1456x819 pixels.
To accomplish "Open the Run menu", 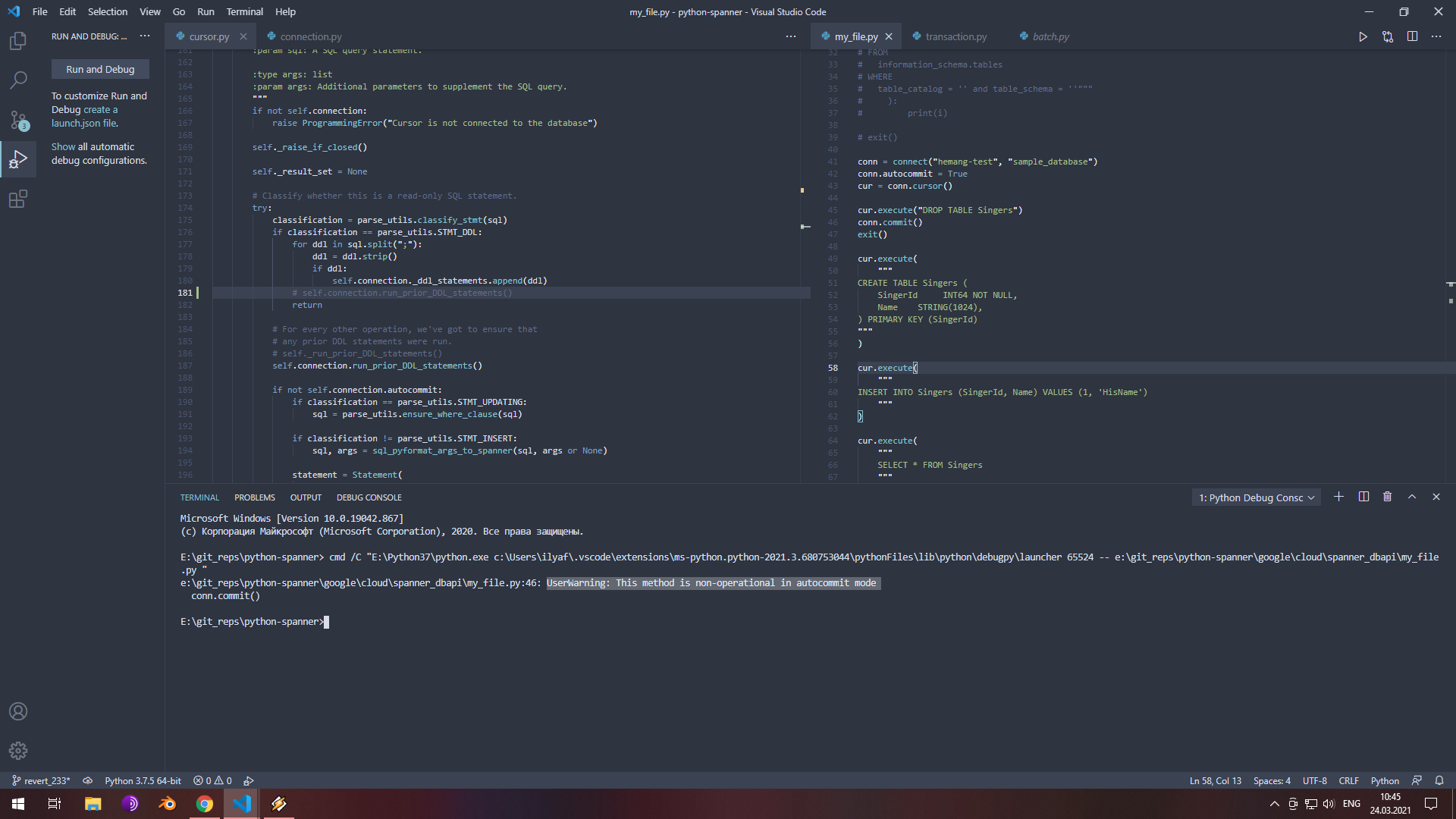I will [x=206, y=11].
